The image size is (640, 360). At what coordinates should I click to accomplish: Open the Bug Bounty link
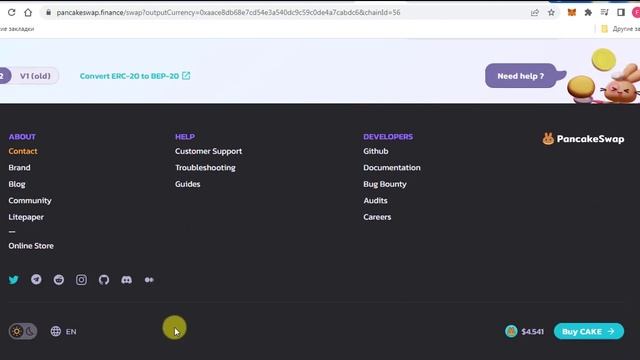[385, 184]
